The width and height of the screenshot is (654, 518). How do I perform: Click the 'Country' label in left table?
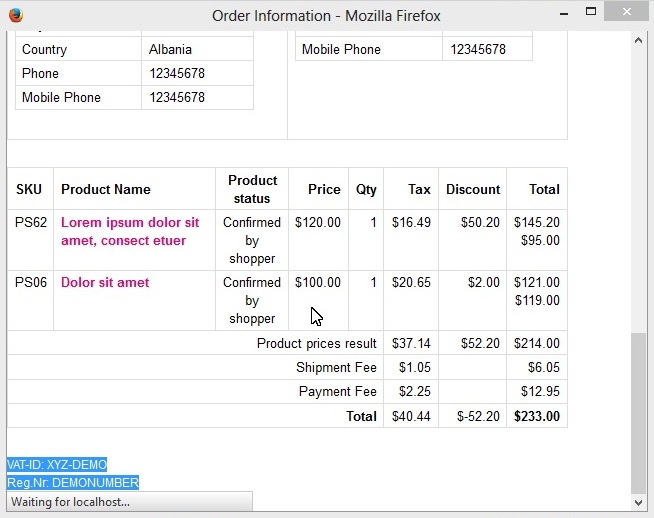click(x=44, y=50)
